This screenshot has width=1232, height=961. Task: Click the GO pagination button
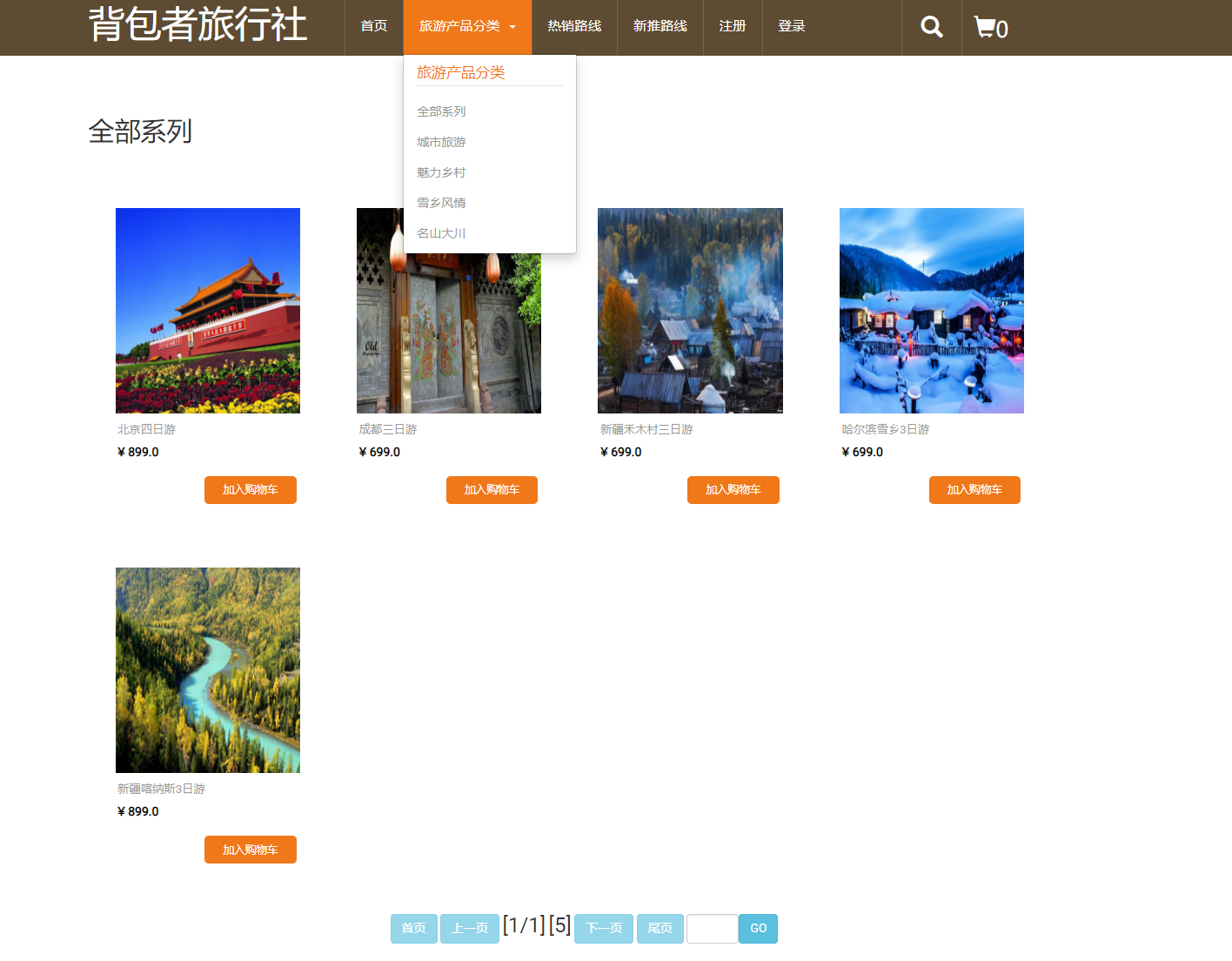tap(757, 928)
